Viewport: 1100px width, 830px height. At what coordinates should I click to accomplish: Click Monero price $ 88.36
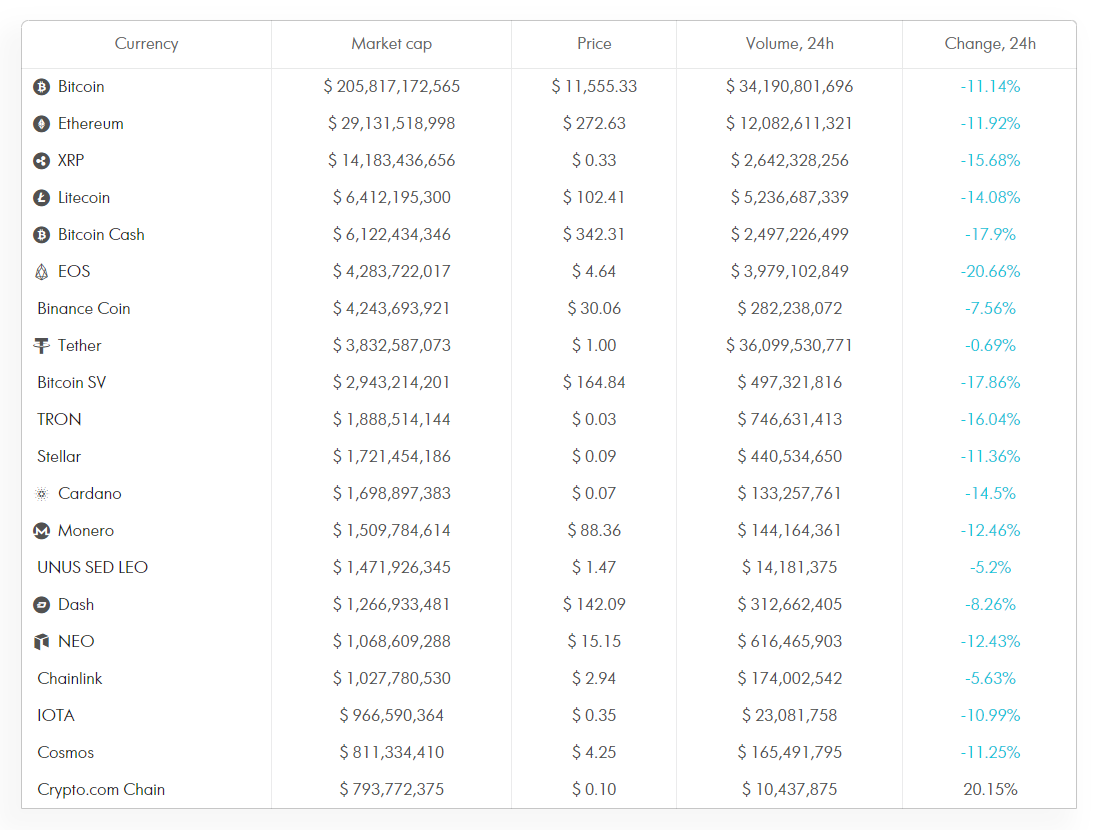(x=594, y=531)
